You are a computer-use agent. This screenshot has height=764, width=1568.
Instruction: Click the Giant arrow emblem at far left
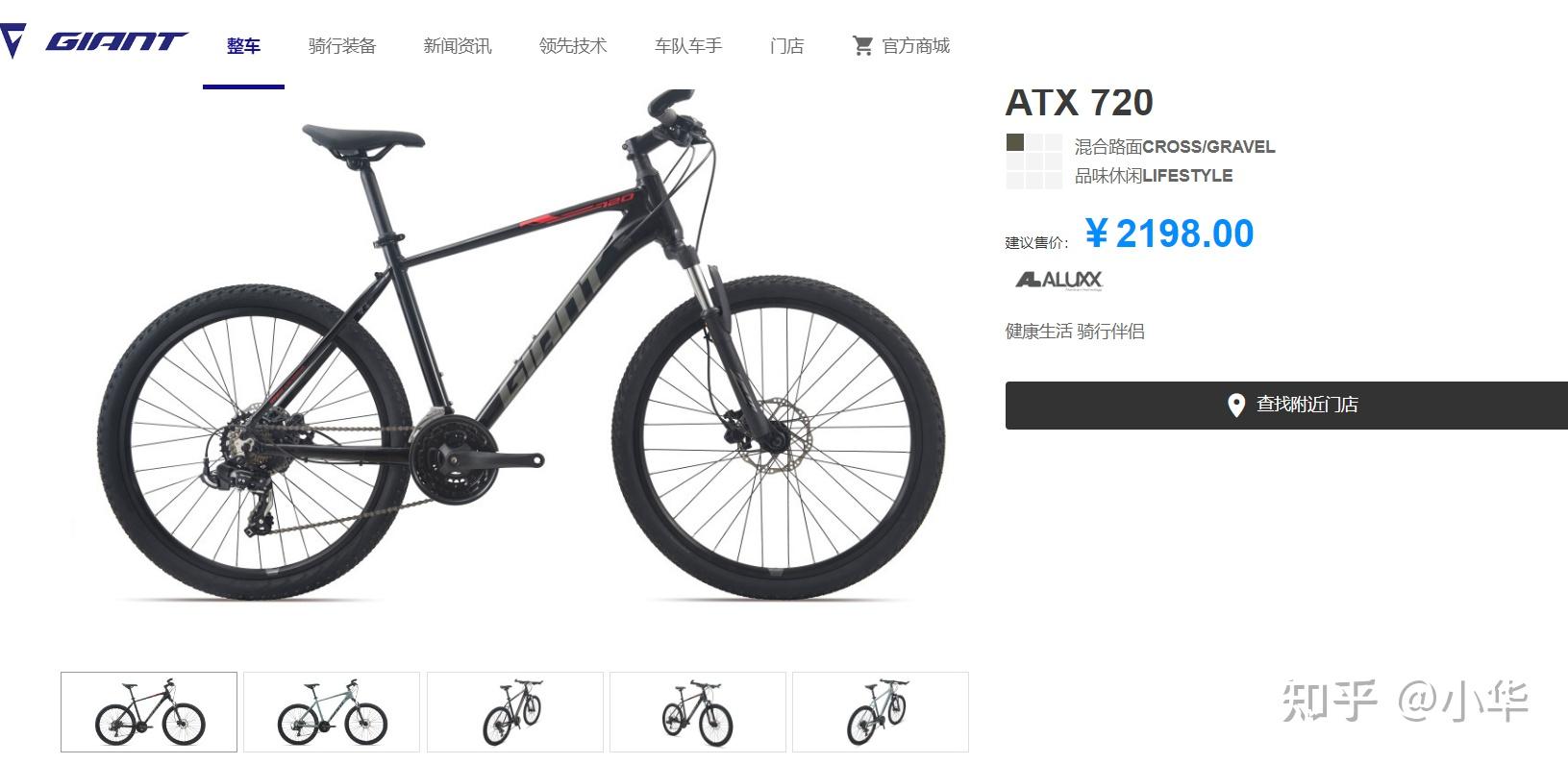coord(12,42)
